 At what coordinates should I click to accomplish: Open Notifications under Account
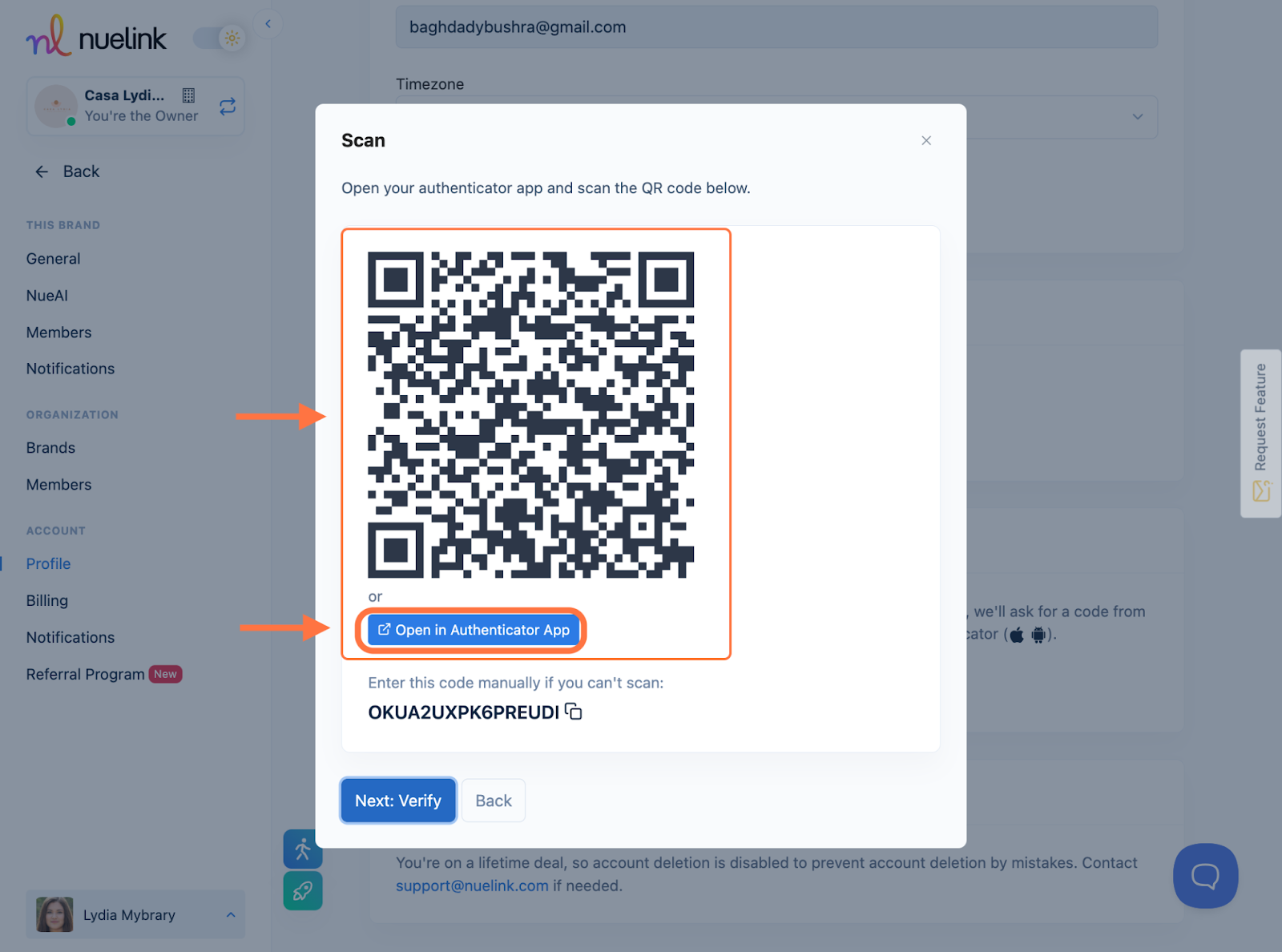[x=71, y=638]
